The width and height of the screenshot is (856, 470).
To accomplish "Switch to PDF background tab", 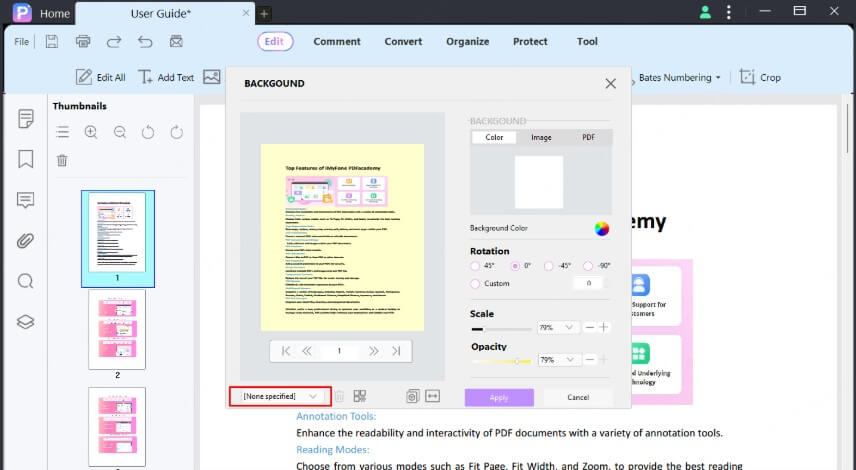I will click(x=588, y=138).
